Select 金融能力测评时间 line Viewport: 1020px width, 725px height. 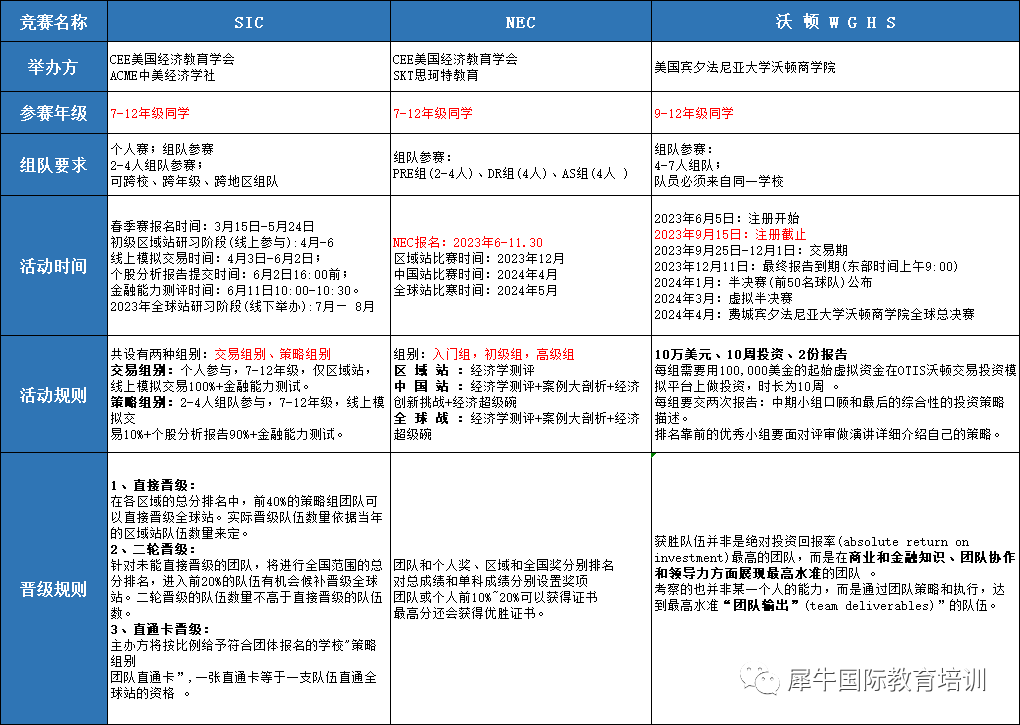[x=235, y=291]
